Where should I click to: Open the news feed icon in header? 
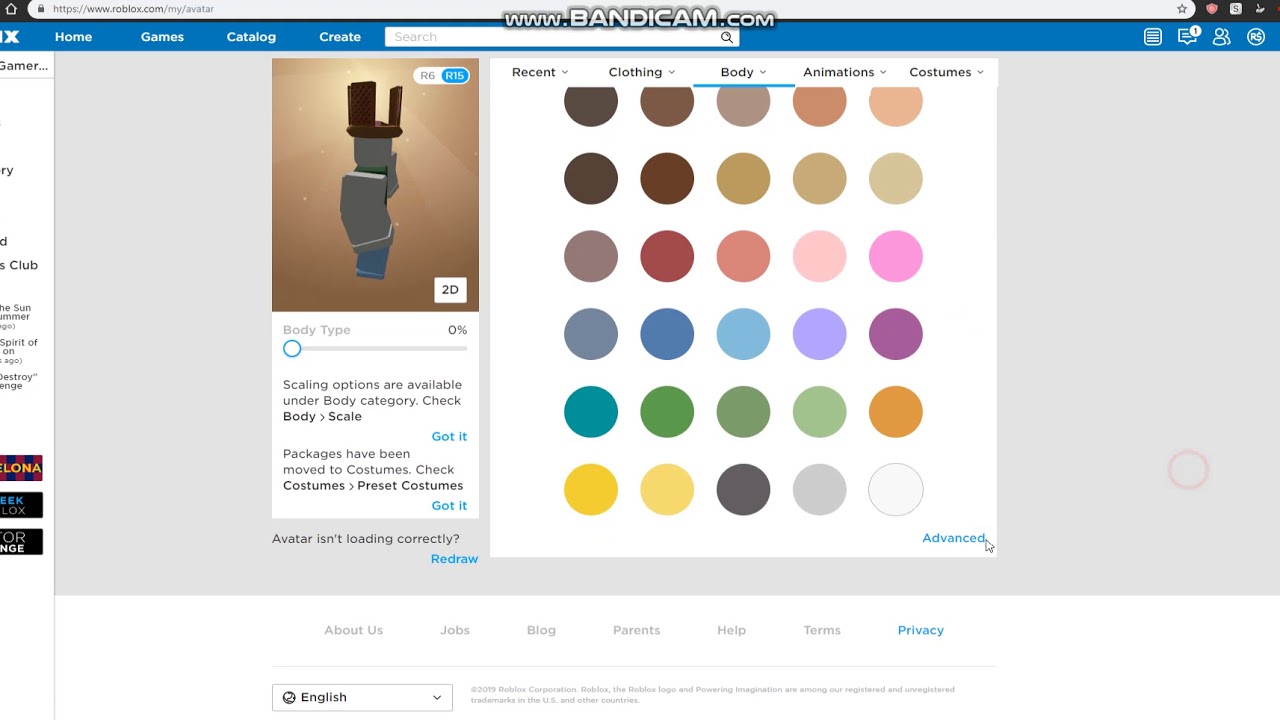[1153, 37]
